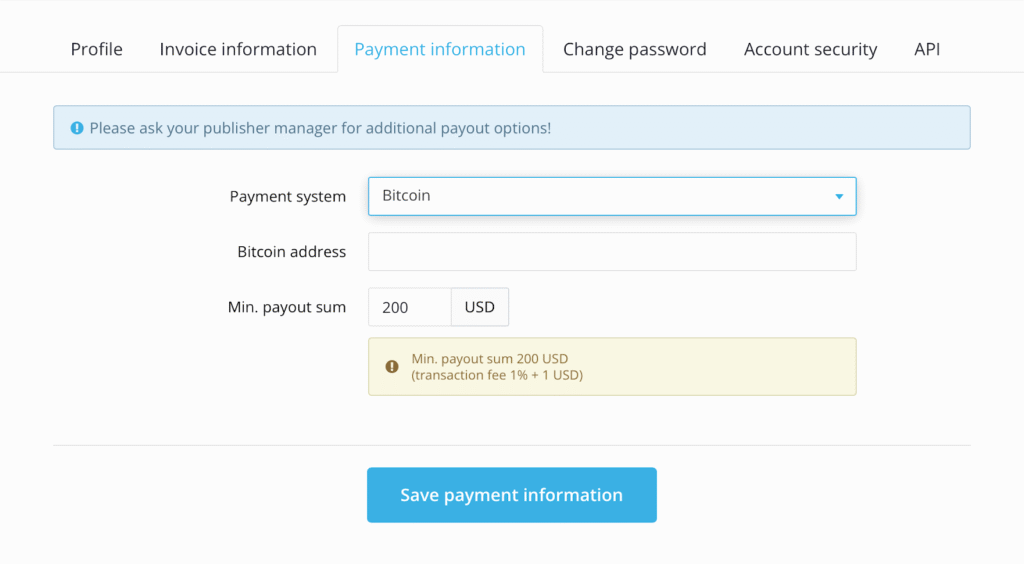Click the "Payment system" field label

pyautogui.click(x=288, y=196)
